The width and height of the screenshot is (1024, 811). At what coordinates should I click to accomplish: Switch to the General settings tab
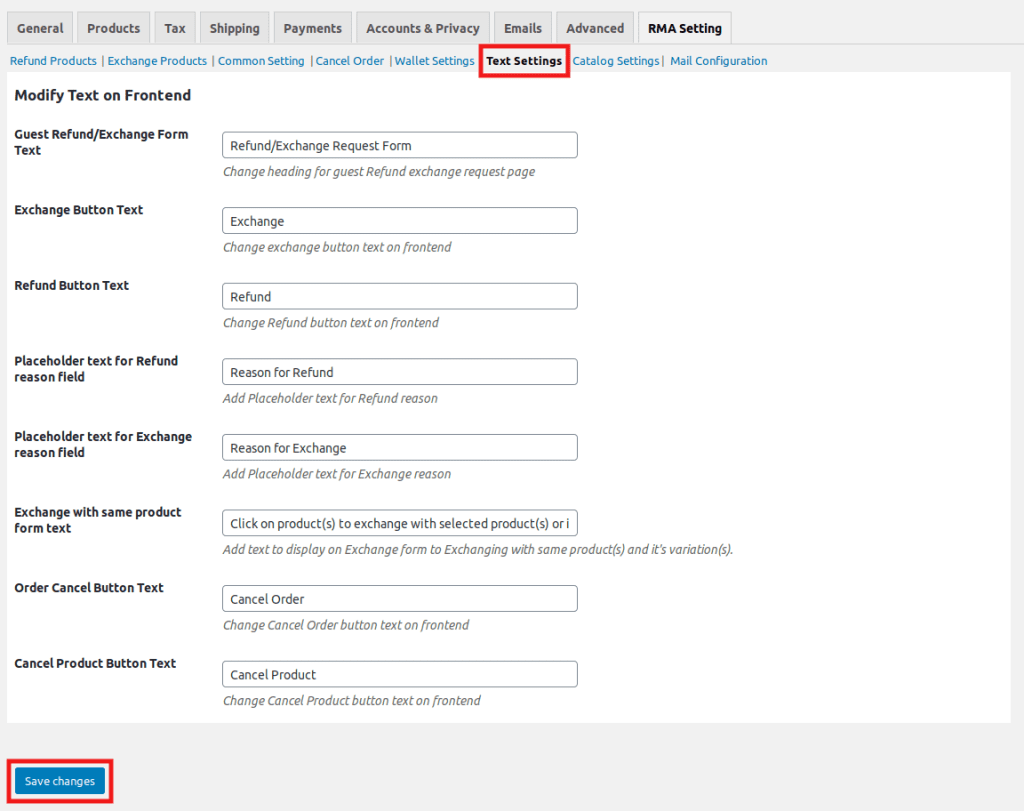click(x=39, y=27)
